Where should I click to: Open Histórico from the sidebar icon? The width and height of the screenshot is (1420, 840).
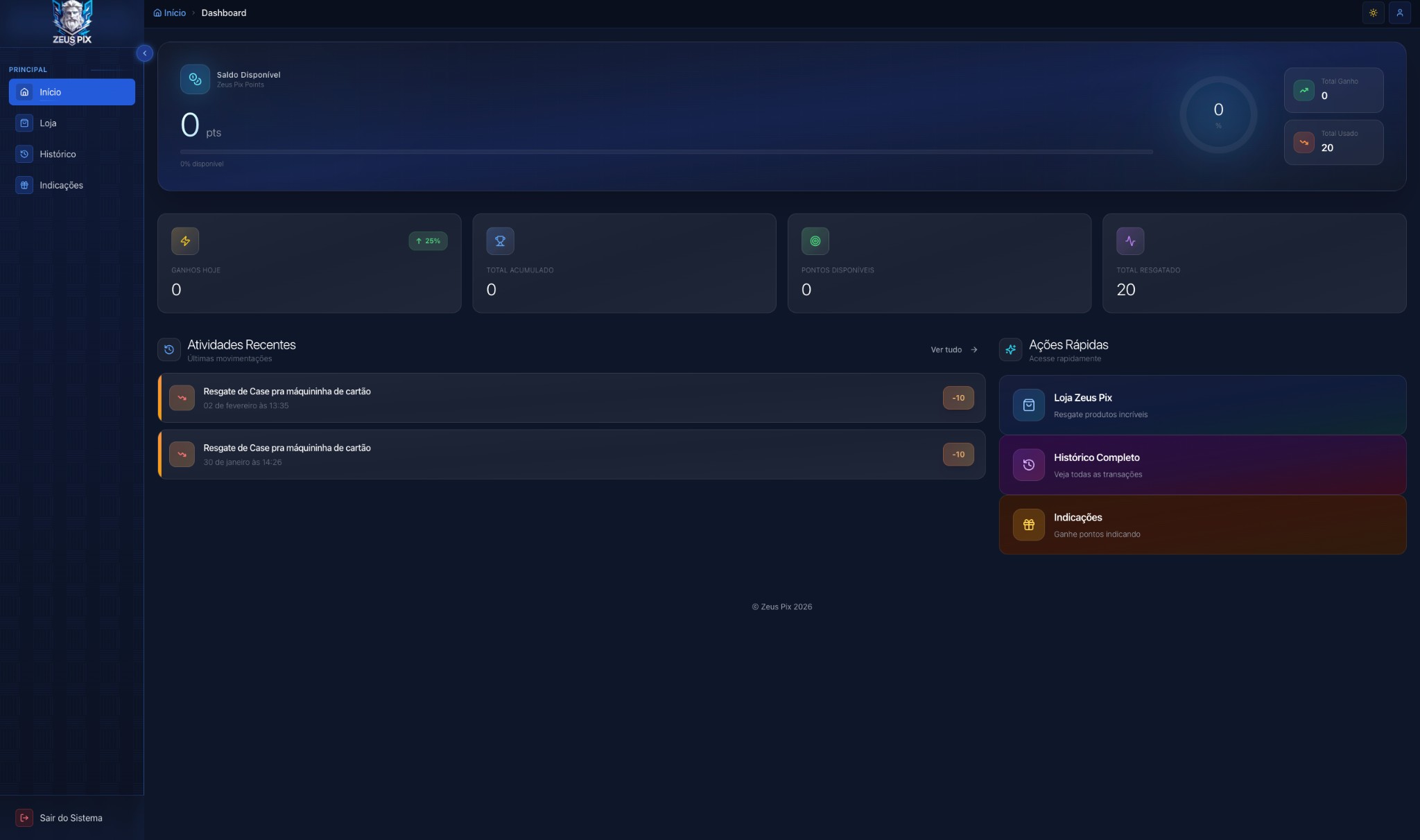[25, 154]
